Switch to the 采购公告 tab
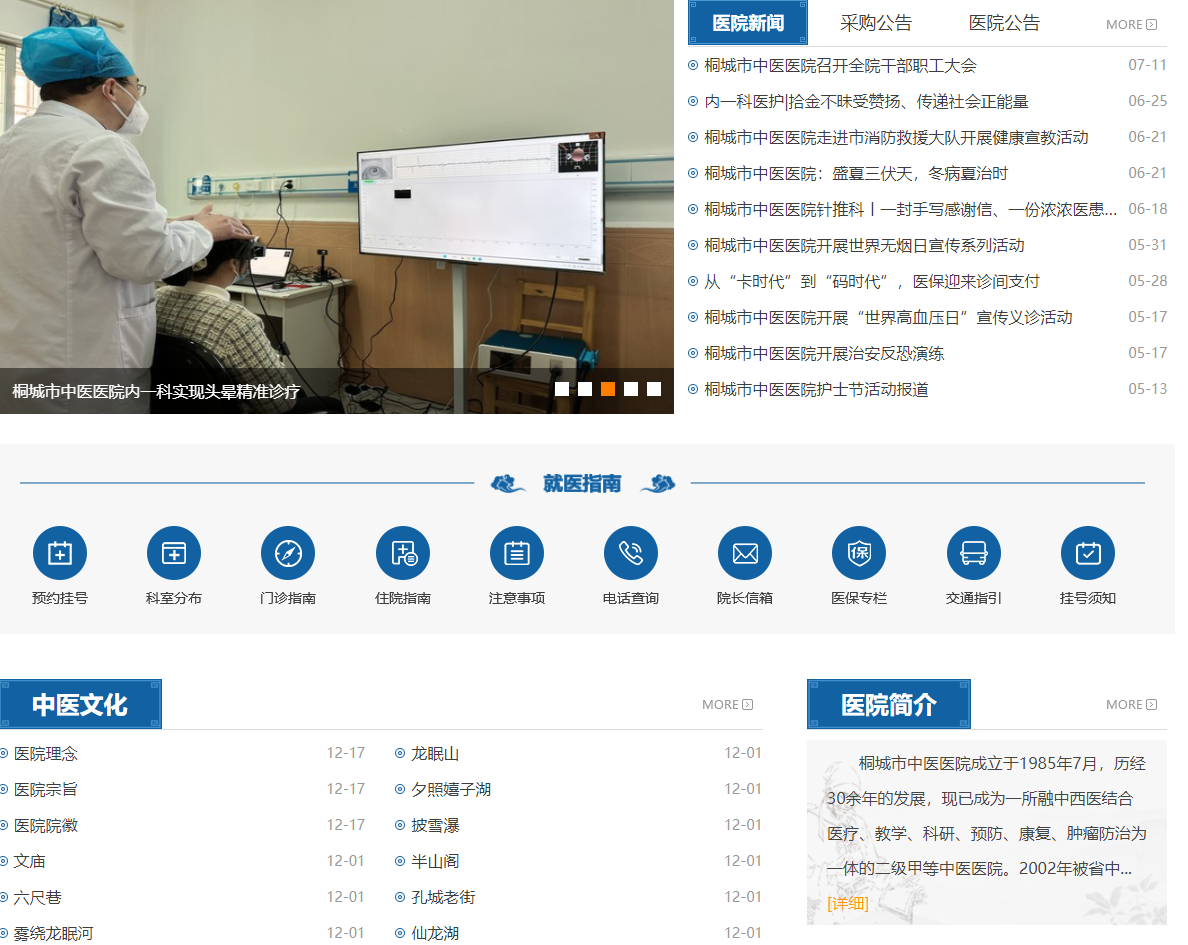This screenshot has height=945, width=1188. click(876, 23)
